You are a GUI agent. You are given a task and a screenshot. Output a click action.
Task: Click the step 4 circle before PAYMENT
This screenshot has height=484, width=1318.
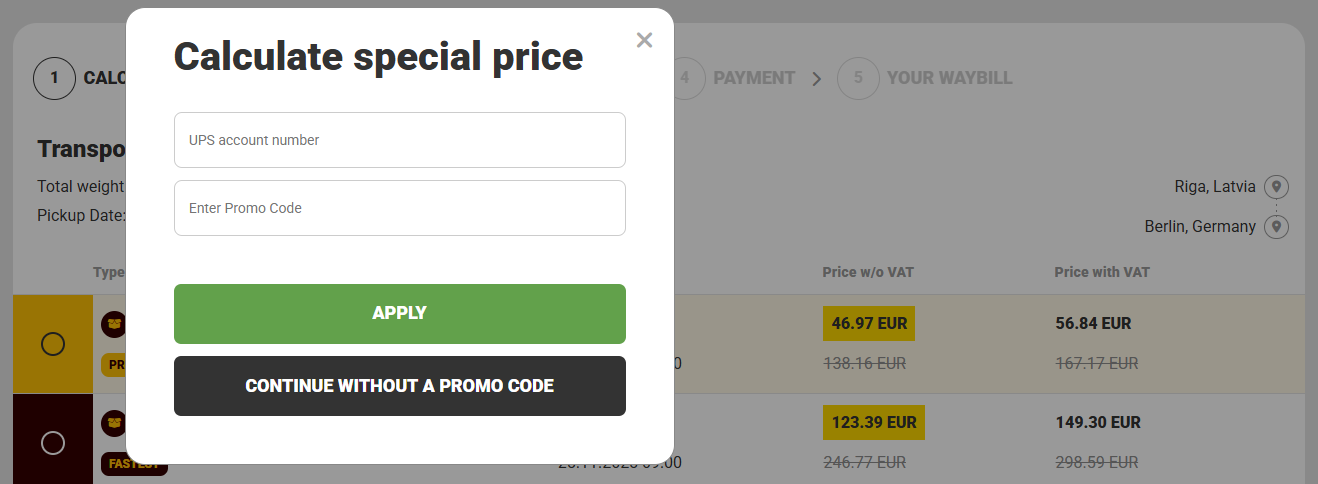click(x=685, y=78)
